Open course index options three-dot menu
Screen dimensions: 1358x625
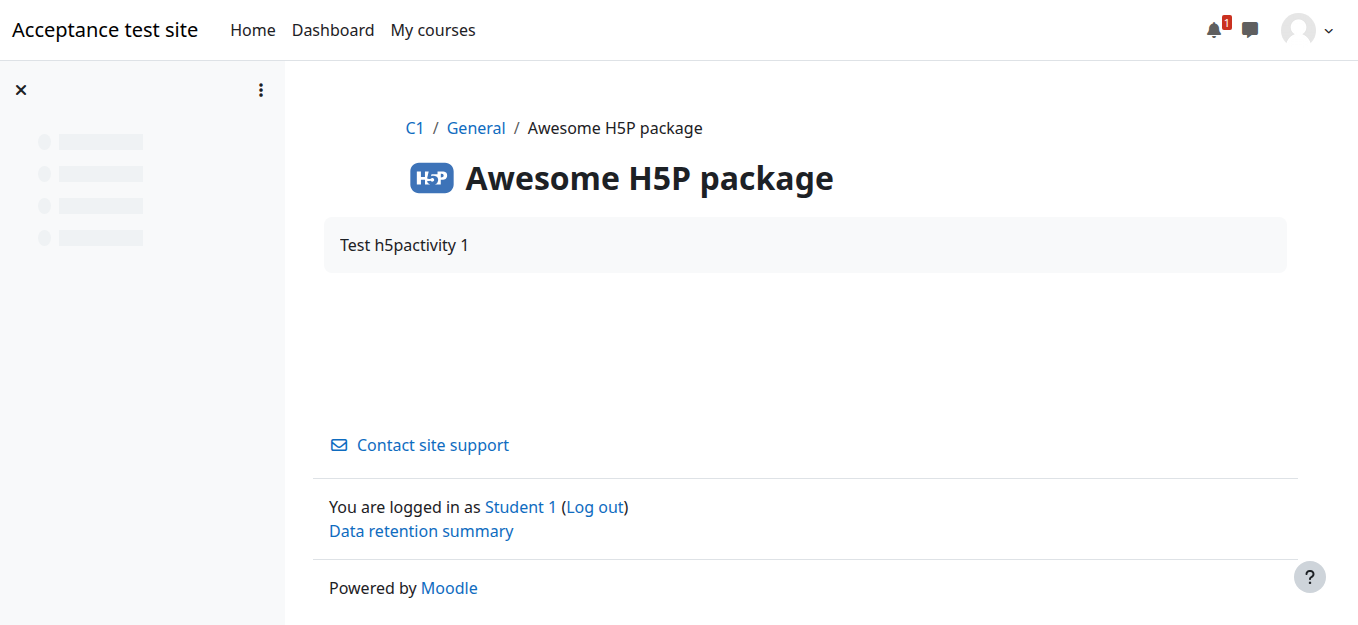[x=261, y=90]
